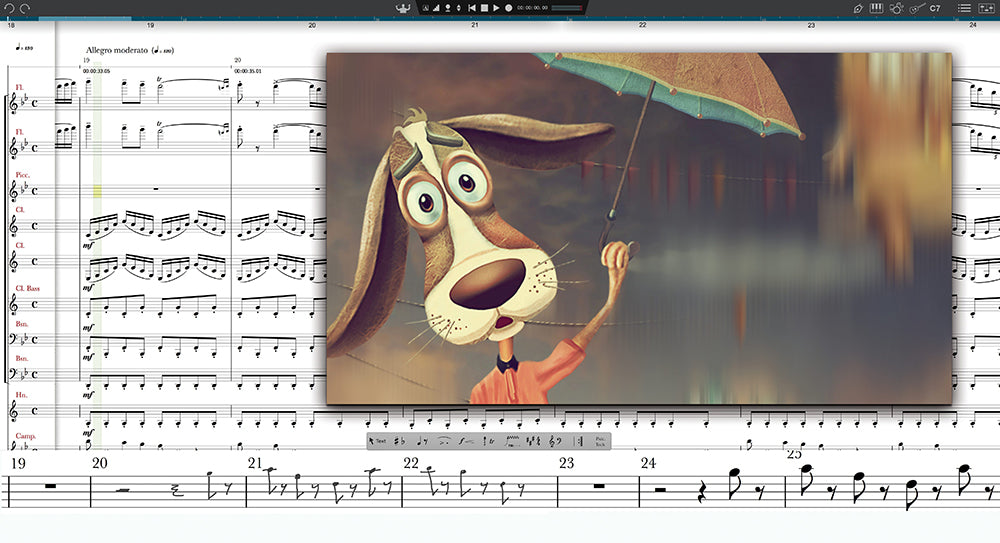
Task: Open the piano keyboard panel icon
Action: point(877,8)
